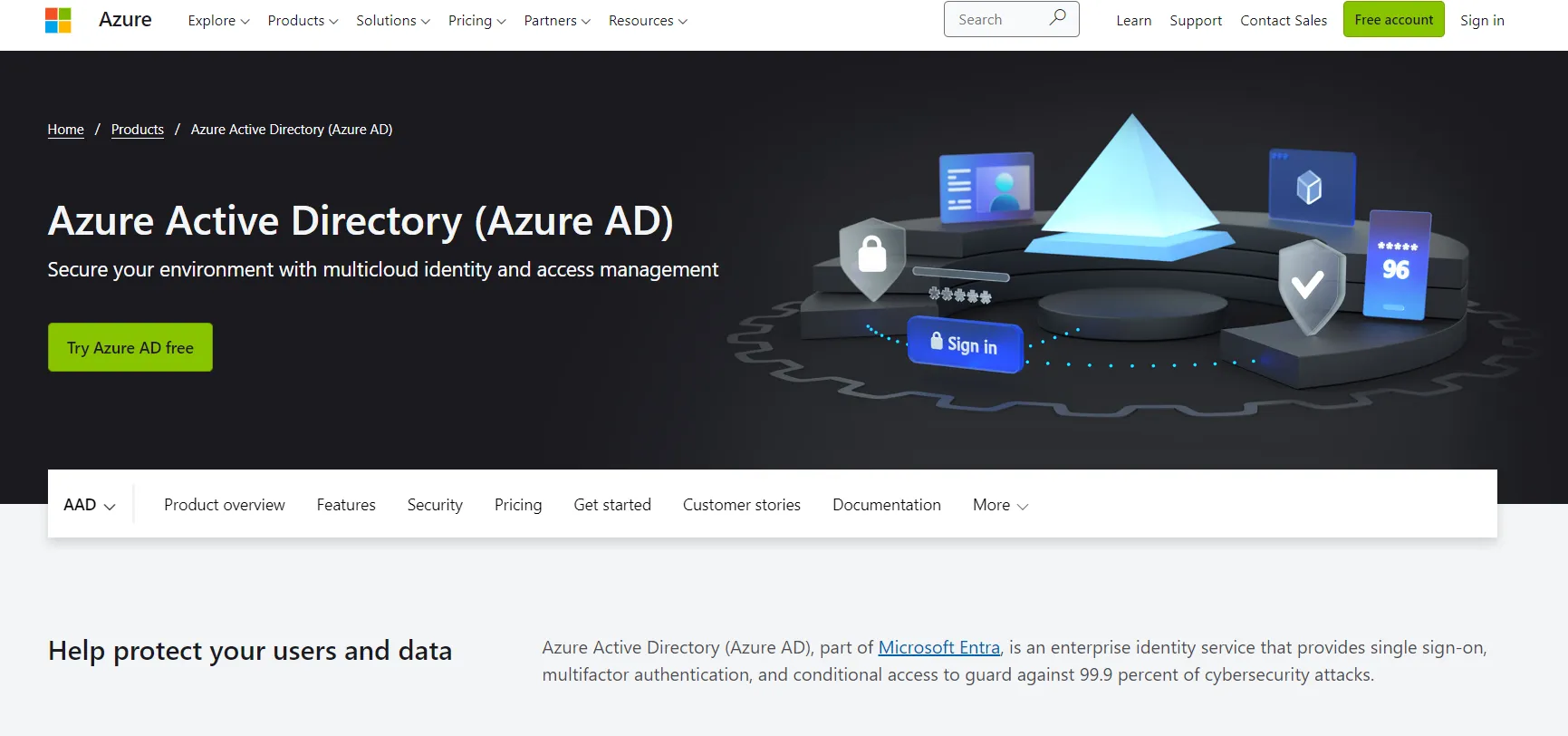
Task: Expand the AAD section dropdown
Action: [90, 505]
